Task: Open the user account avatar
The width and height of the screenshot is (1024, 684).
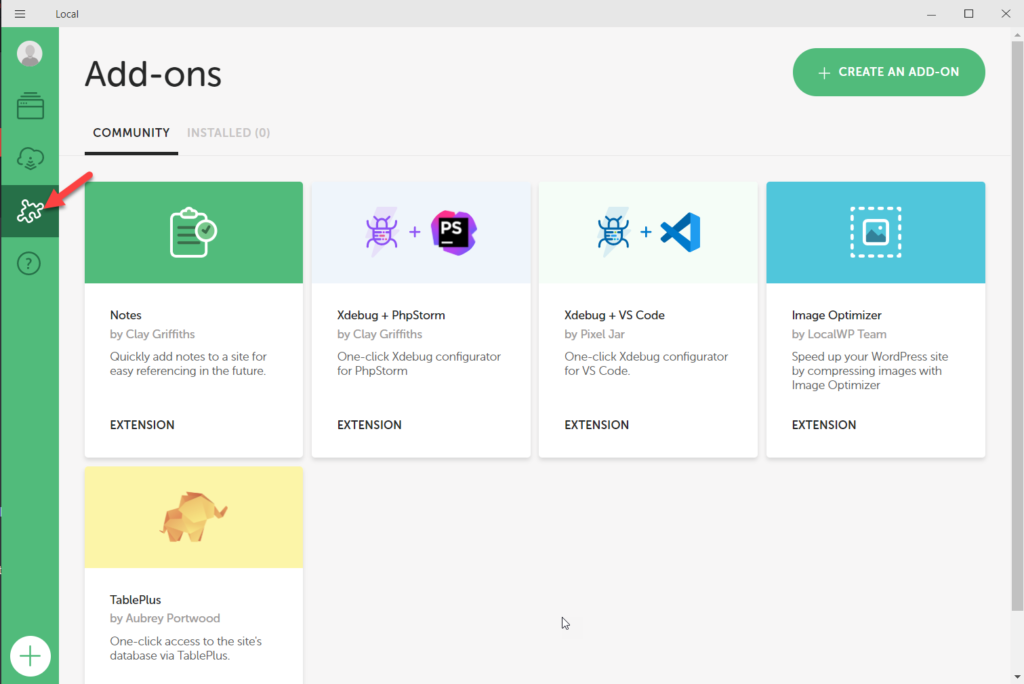Action: 29,54
